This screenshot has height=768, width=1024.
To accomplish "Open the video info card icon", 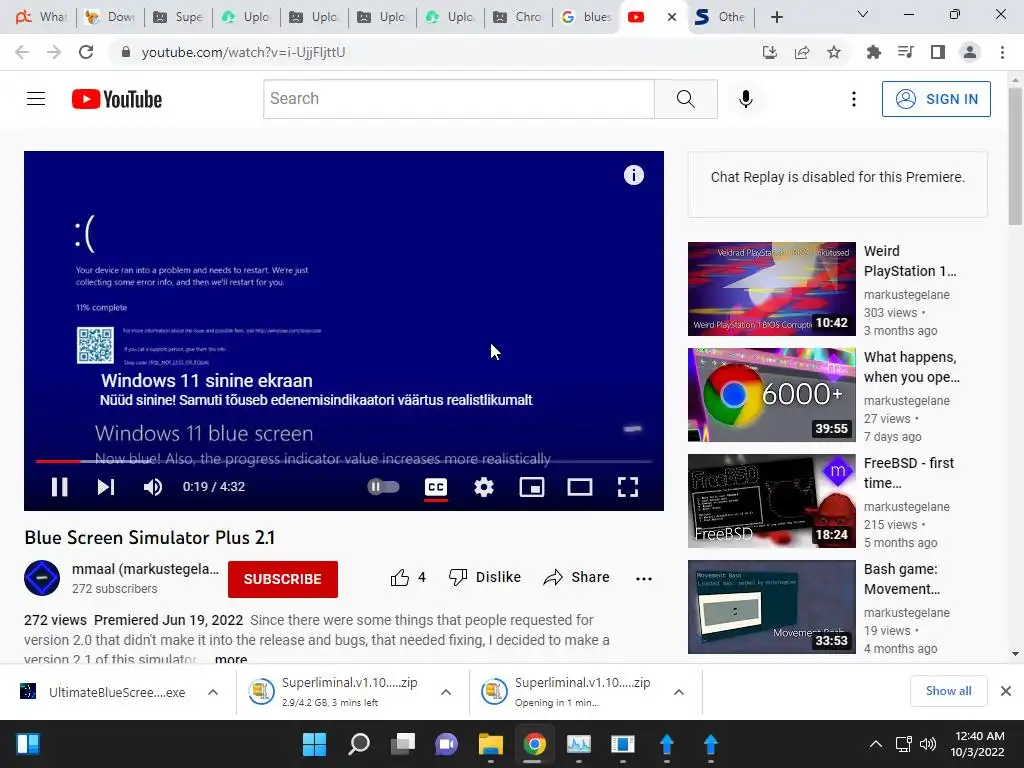I will (x=633, y=175).
